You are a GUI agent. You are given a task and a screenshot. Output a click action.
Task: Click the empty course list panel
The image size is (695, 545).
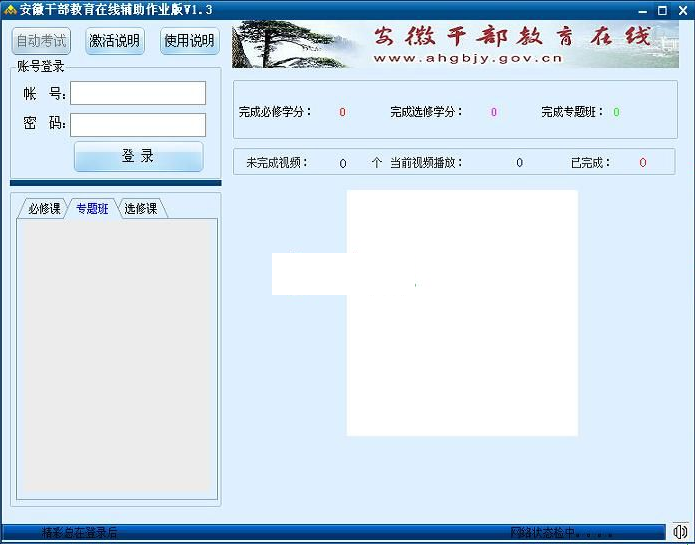[x=117, y=355]
